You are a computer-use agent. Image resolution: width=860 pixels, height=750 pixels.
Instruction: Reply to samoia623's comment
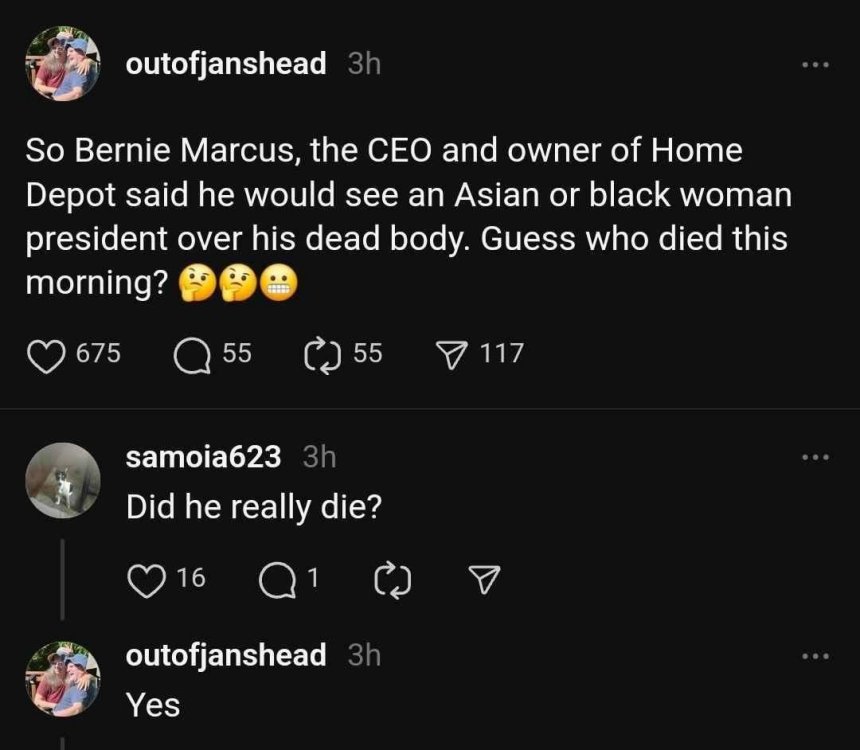276,578
